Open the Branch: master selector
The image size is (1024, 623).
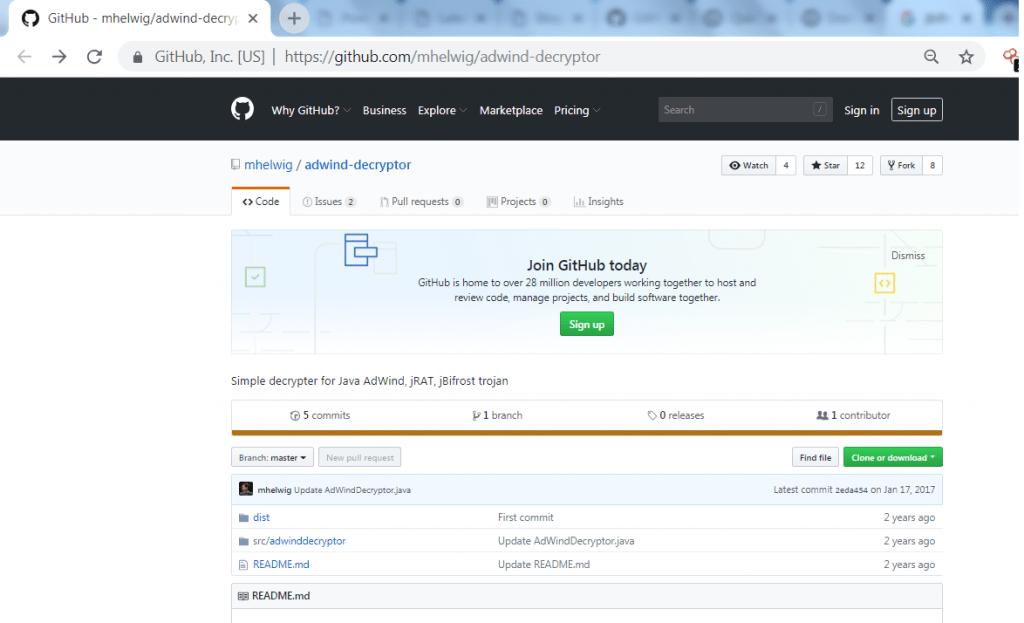click(x=272, y=457)
